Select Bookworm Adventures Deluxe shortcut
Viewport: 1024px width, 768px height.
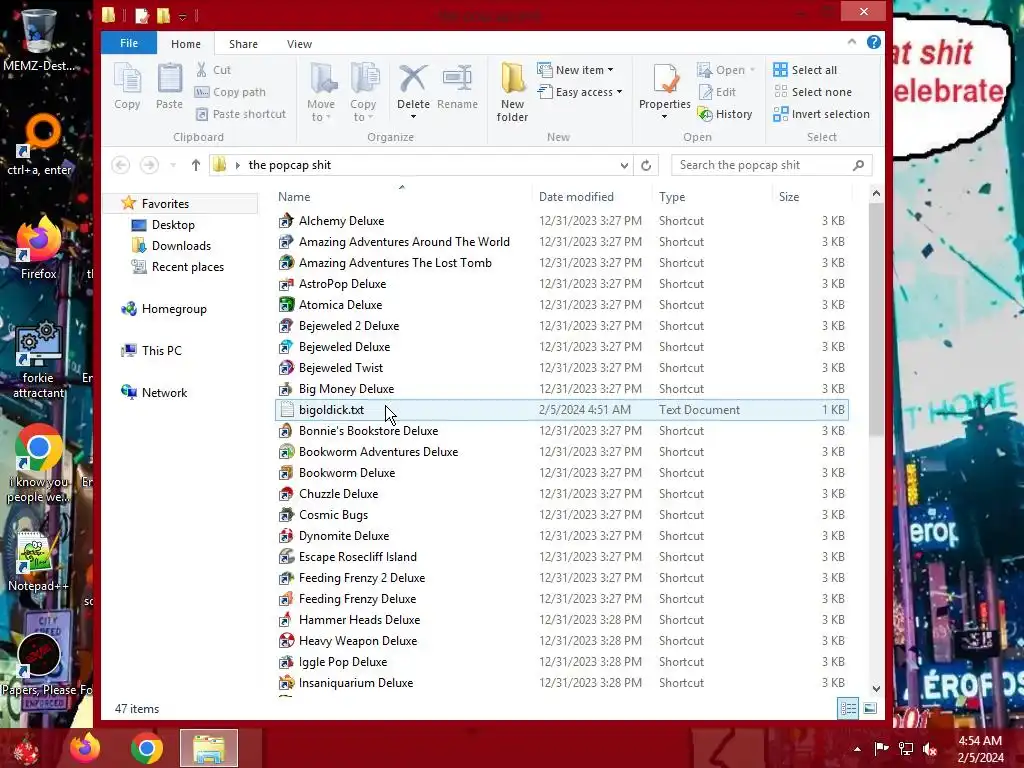(x=562, y=452)
